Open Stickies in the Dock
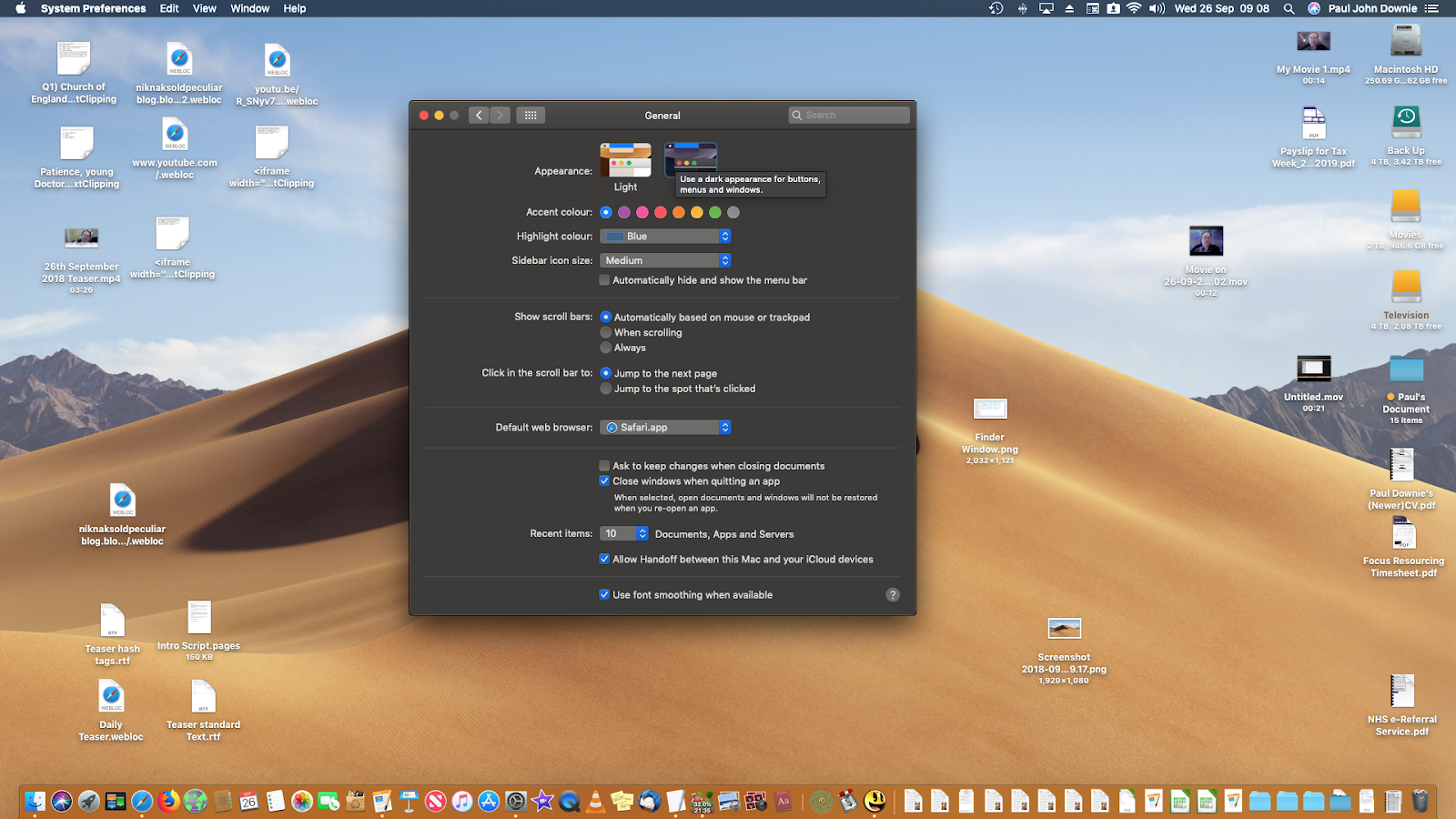 [622, 801]
